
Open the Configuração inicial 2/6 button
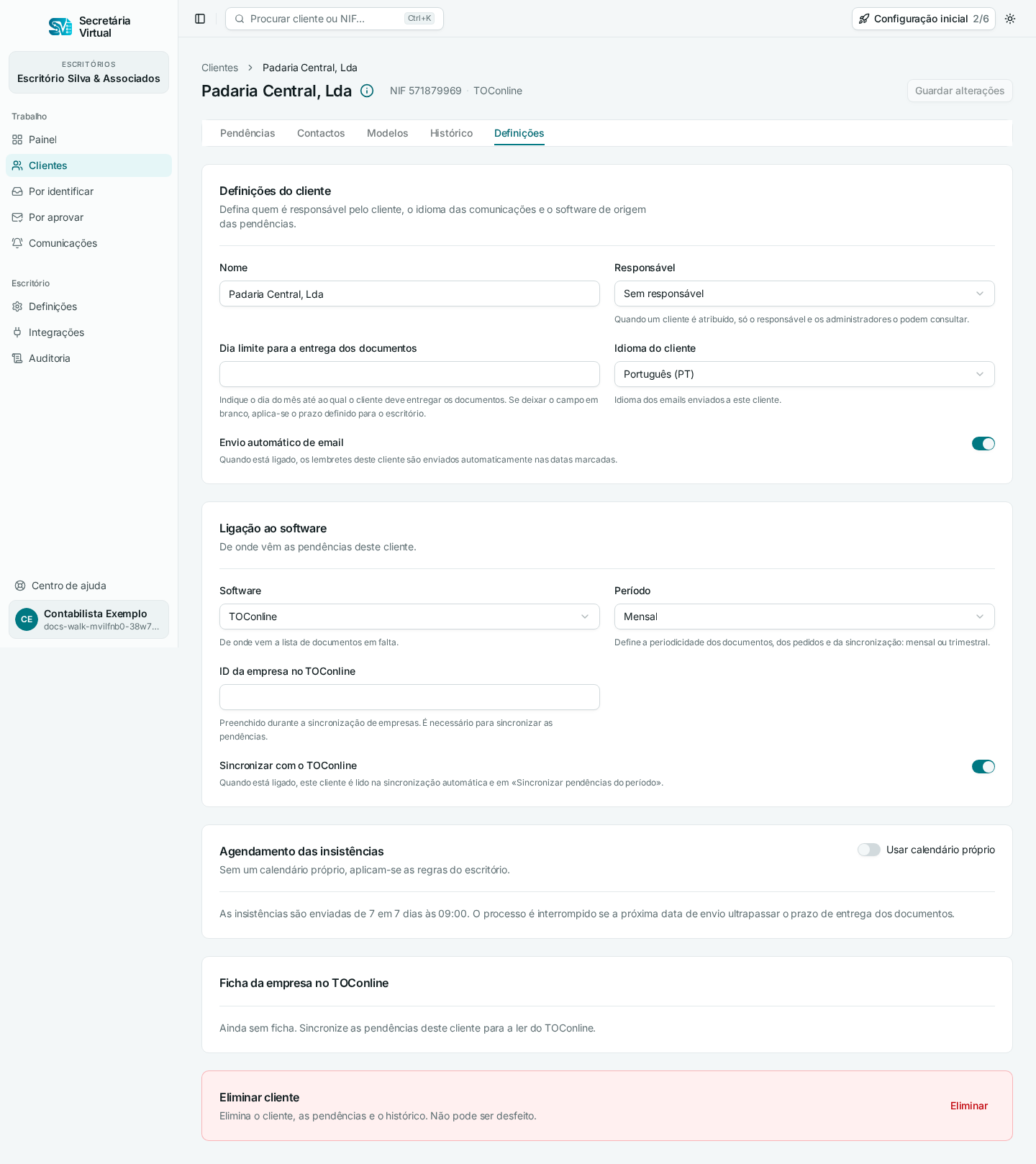click(x=924, y=19)
